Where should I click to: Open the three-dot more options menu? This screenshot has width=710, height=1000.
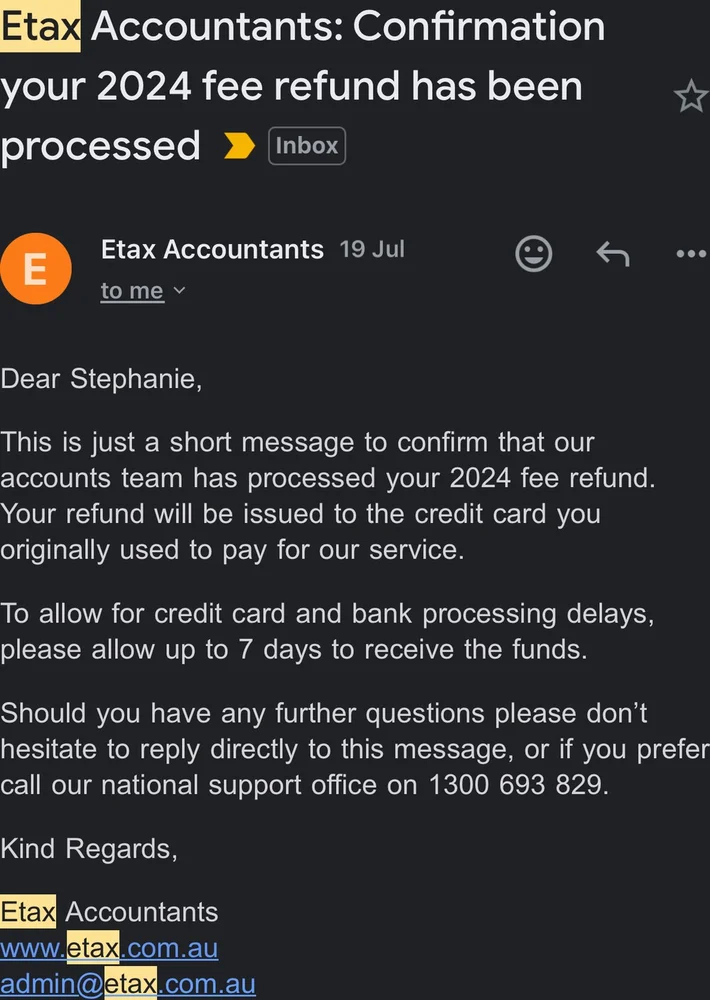click(x=691, y=254)
